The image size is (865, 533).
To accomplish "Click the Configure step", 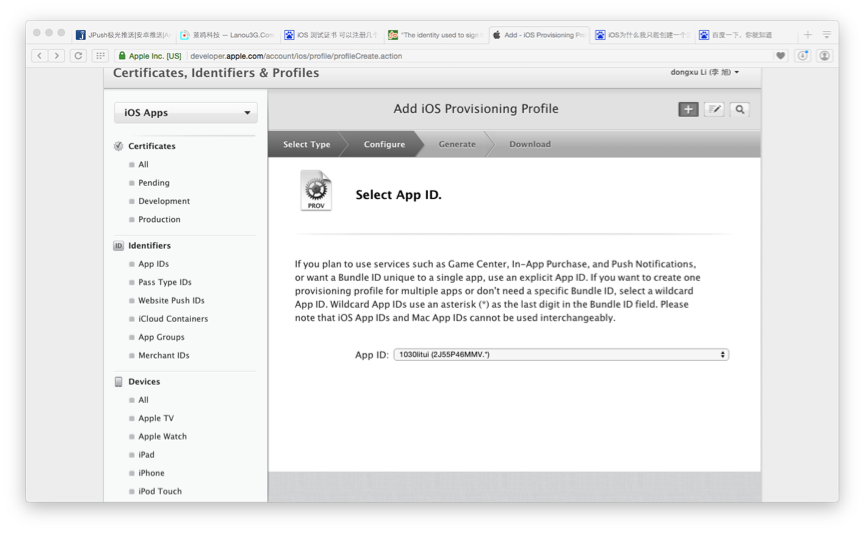I will [384, 144].
